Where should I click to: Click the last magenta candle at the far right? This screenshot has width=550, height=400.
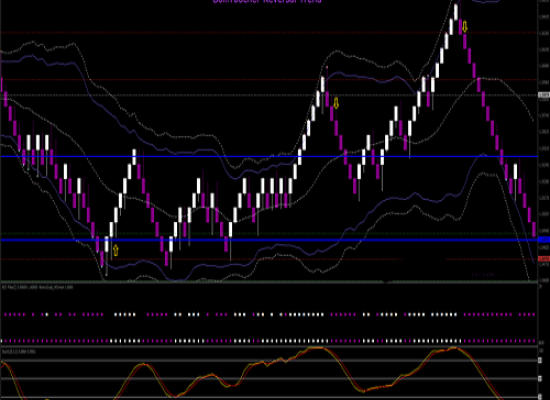pyautogui.click(x=534, y=229)
